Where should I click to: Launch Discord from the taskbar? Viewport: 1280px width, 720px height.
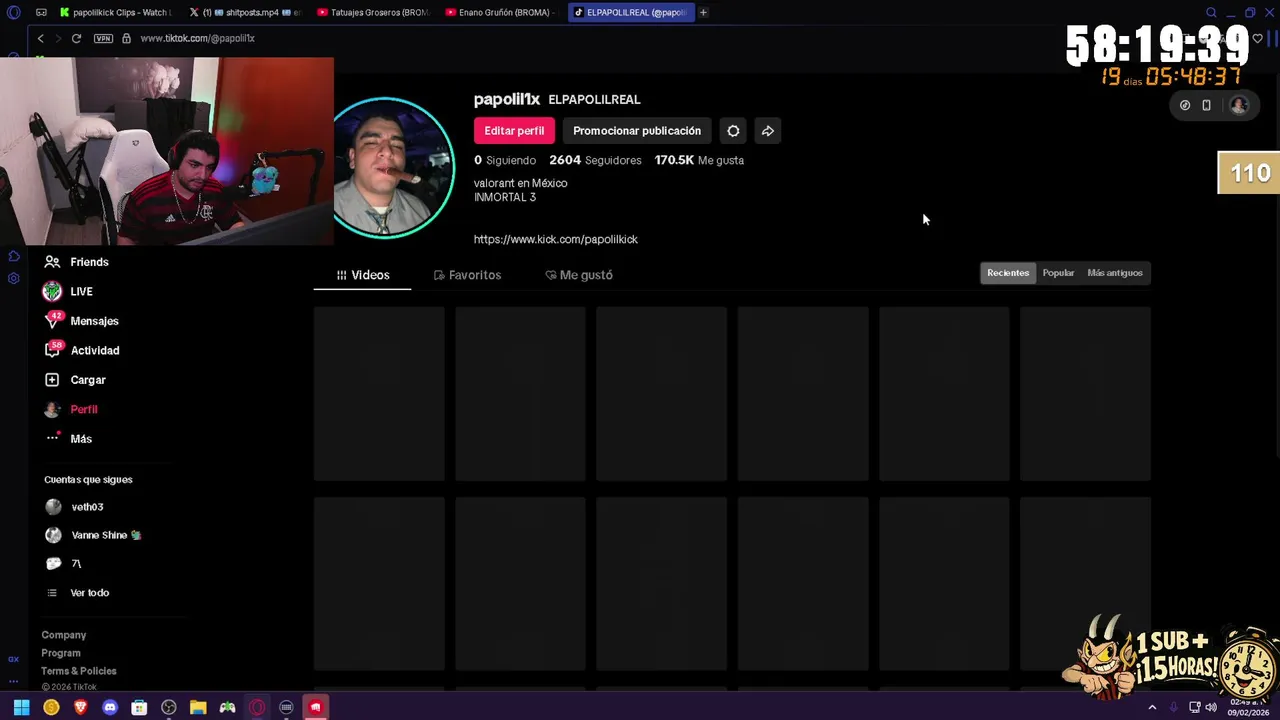tap(110, 707)
